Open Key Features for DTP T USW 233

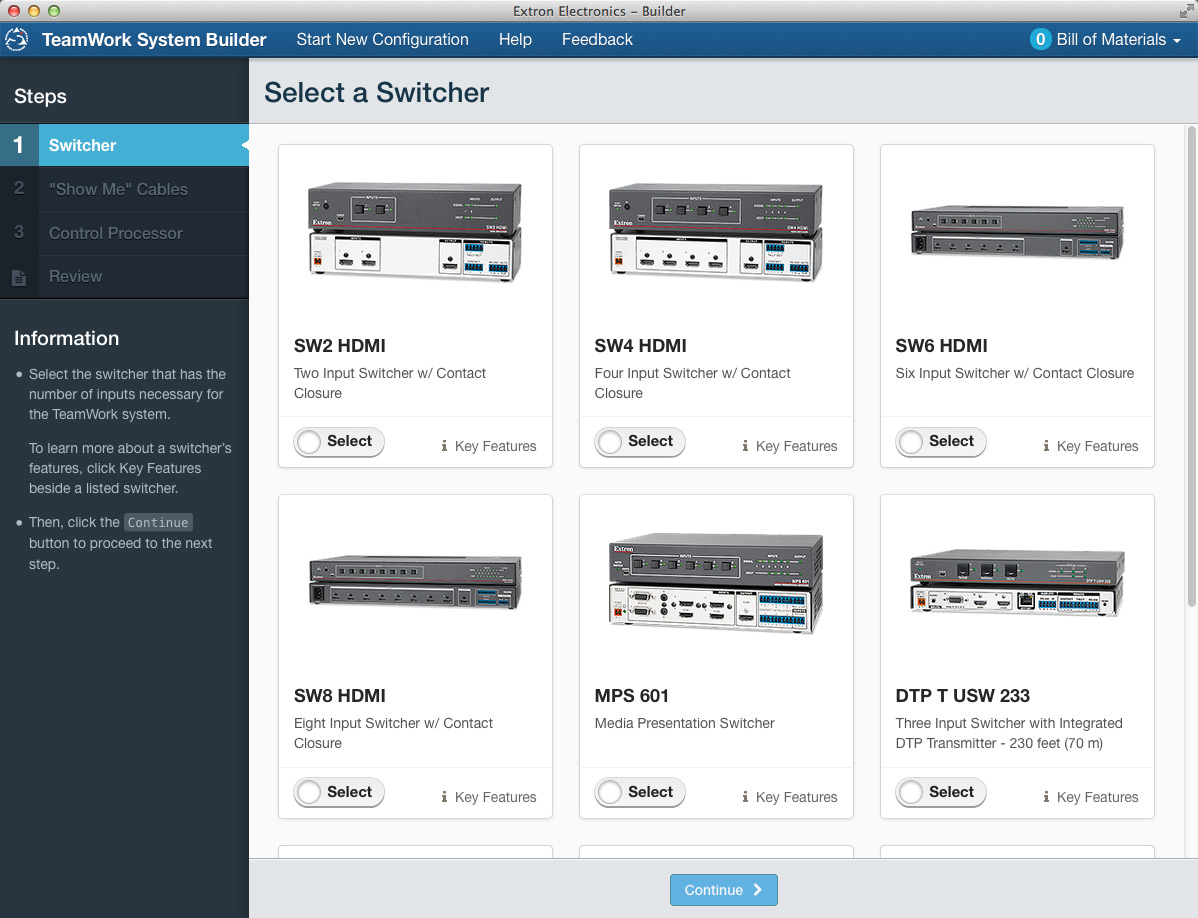point(1090,797)
